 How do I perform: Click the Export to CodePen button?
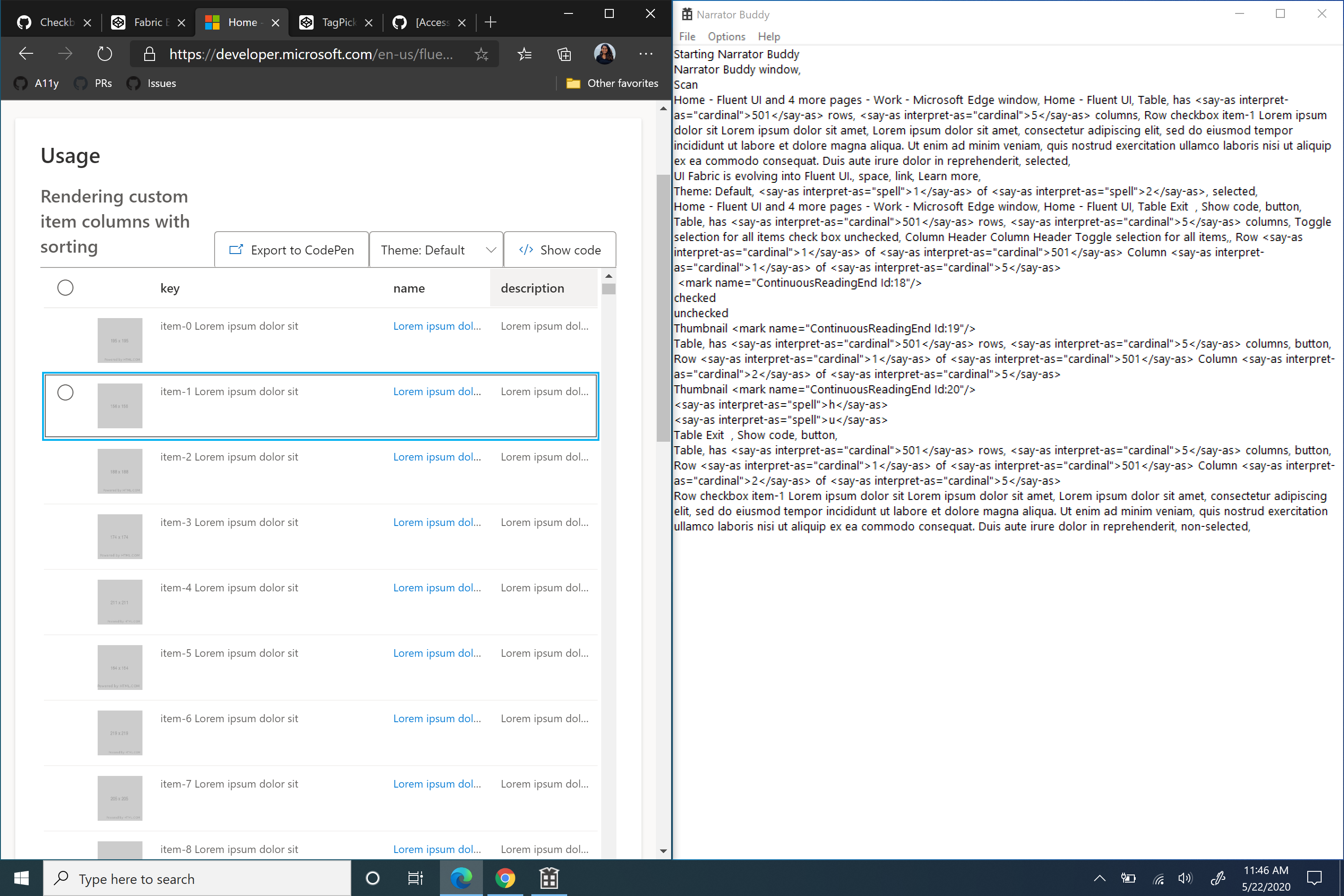pyautogui.click(x=292, y=250)
